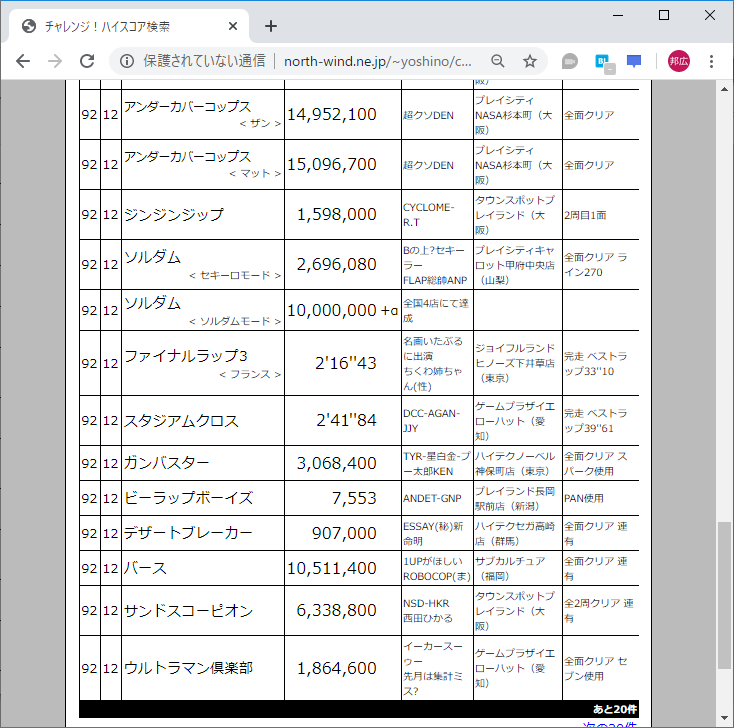Click the scrollbar down arrow
The image size is (734, 728).
pos(724,718)
